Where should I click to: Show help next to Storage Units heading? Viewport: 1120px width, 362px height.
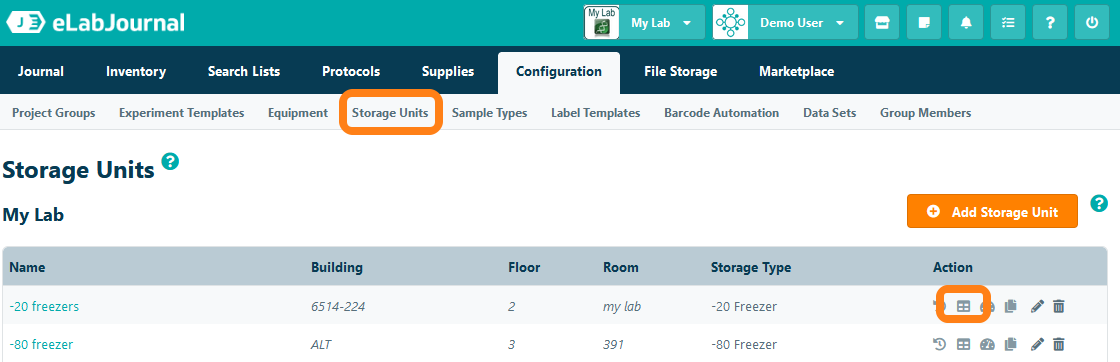click(x=170, y=161)
